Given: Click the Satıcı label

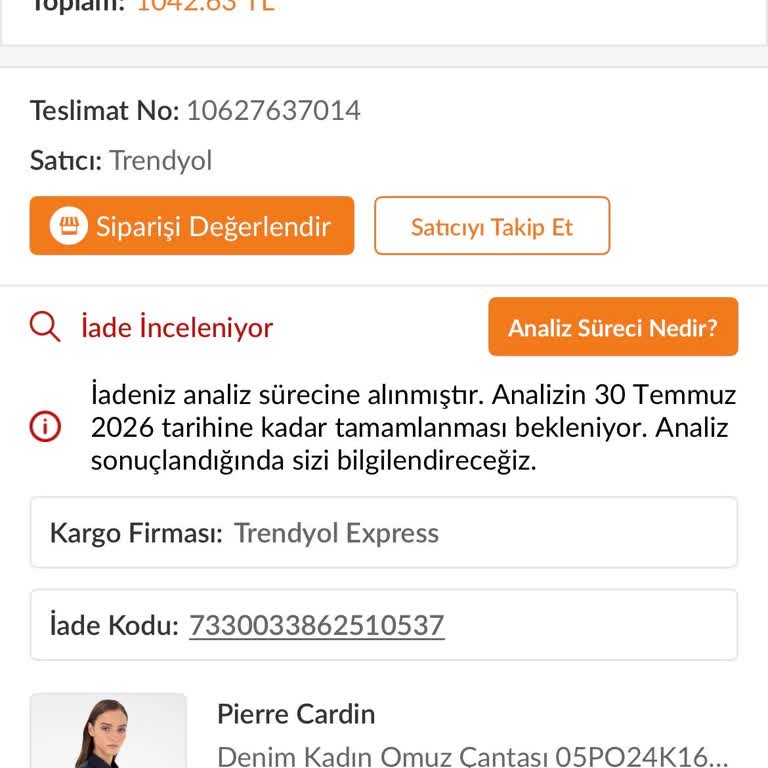Looking at the screenshot, I should [x=66, y=161].
